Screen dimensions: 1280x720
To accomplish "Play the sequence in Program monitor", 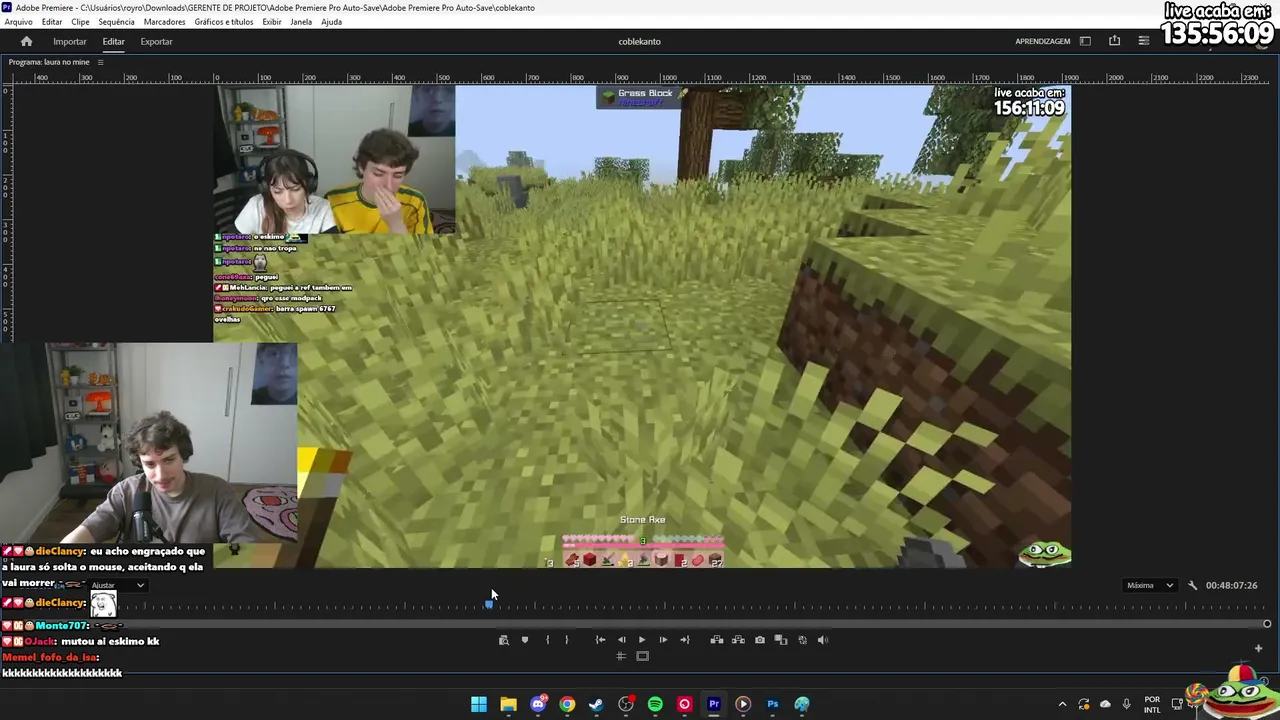I will [642, 640].
